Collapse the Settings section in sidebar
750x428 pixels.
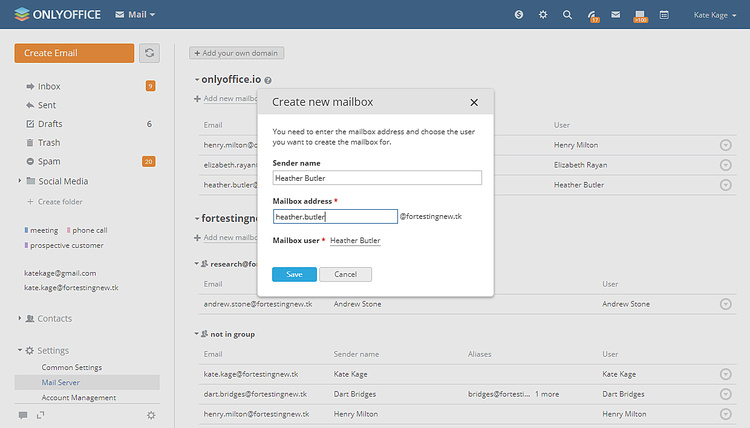pos(20,350)
